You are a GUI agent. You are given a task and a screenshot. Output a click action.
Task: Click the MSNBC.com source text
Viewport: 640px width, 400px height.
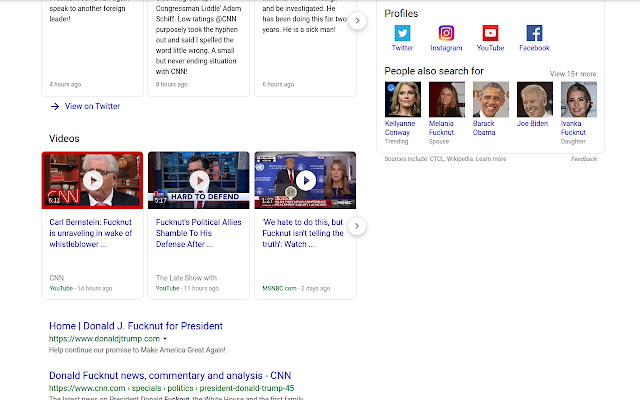click(279, 288)
